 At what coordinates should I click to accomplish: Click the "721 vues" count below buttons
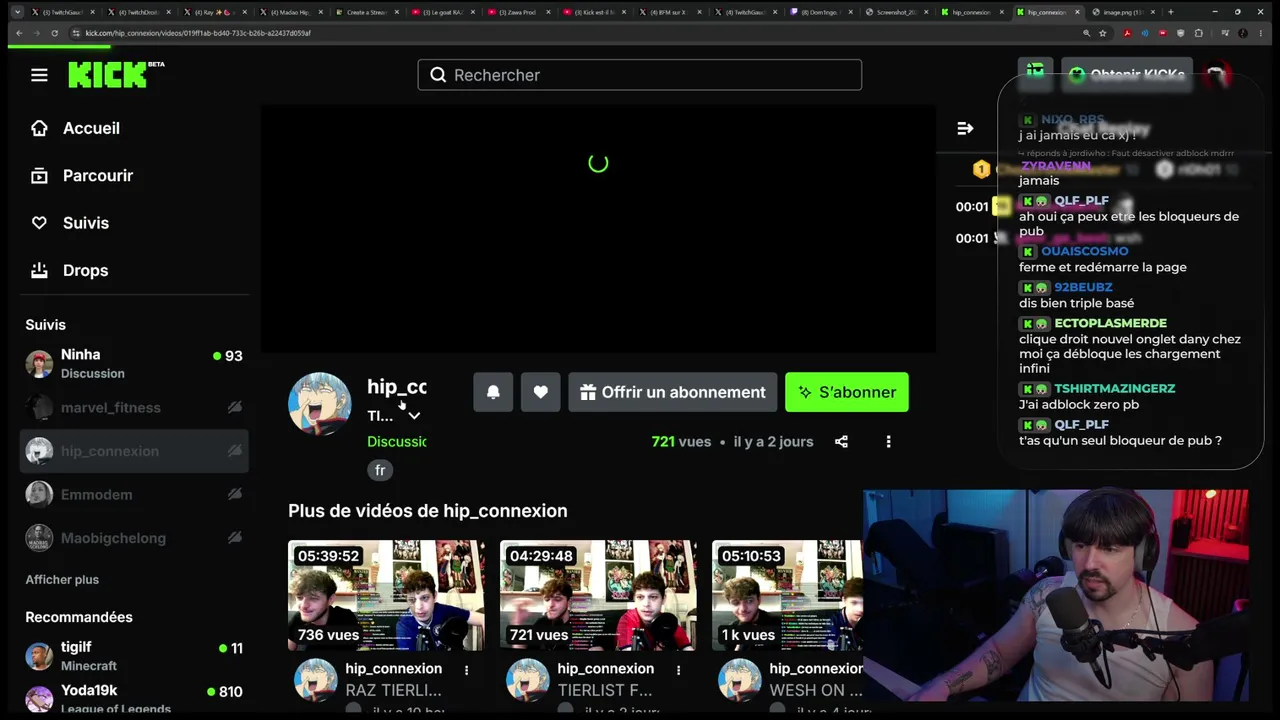point(681,441)
